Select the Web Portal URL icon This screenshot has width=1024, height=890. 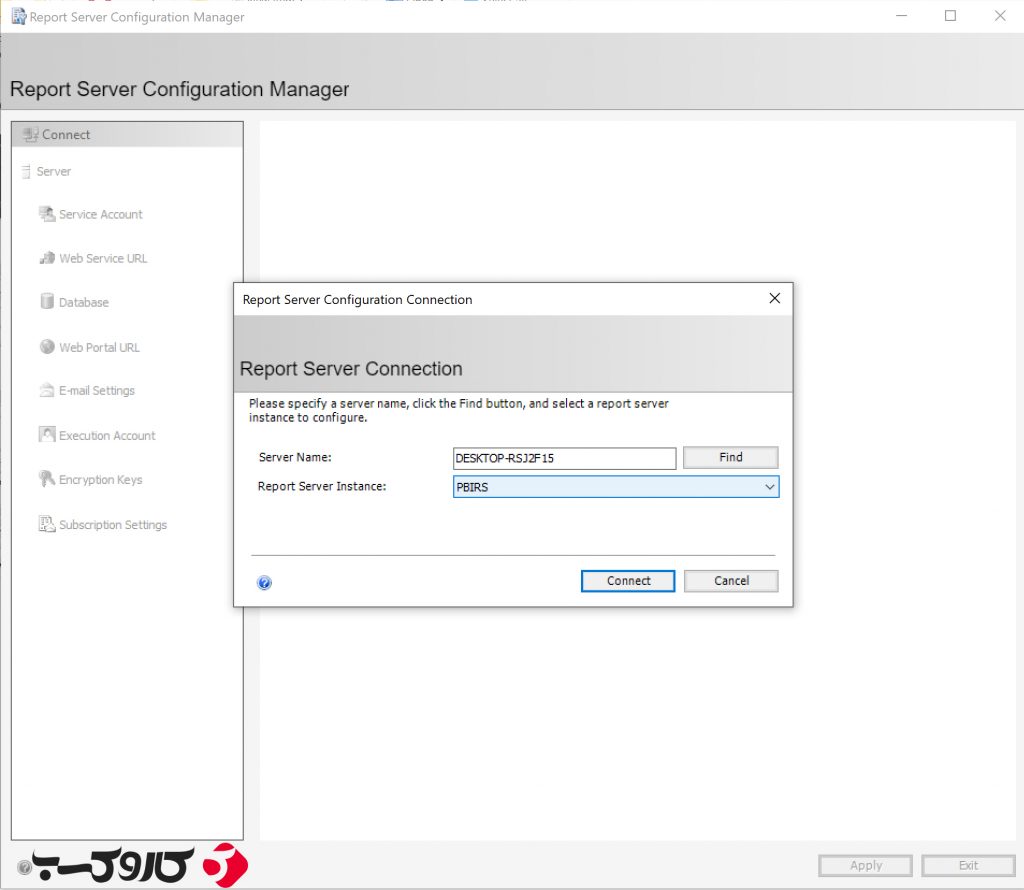point(46,347)
